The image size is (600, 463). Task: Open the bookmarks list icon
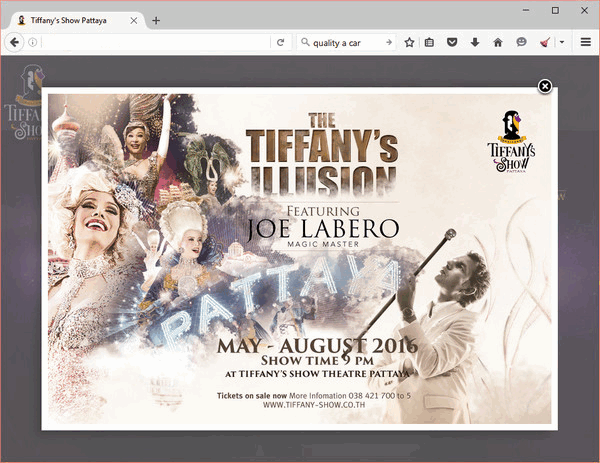click(430, 42)
